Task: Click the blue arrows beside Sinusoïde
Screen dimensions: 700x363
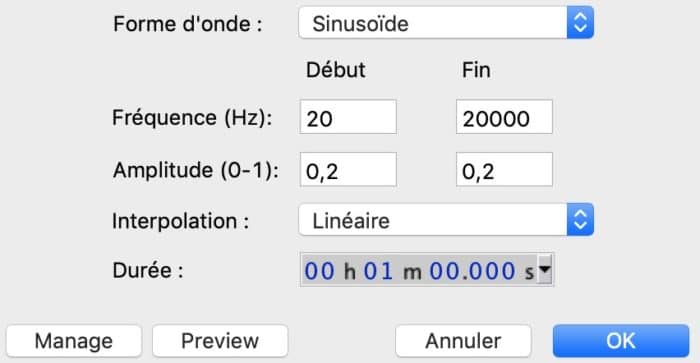Action: coord(580,23)
